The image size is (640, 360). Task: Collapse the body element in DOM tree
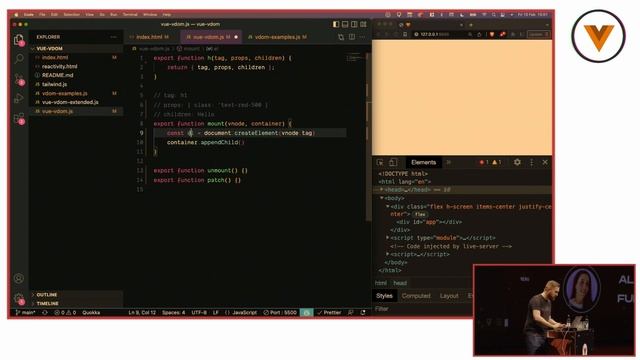point(382,198)
